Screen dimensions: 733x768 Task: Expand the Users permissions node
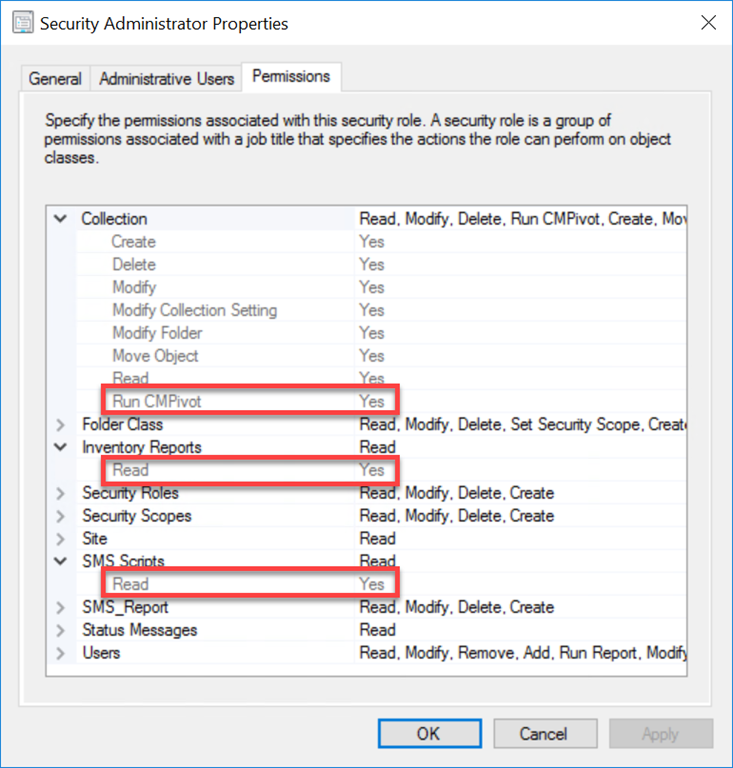click(x=61, y=653)
